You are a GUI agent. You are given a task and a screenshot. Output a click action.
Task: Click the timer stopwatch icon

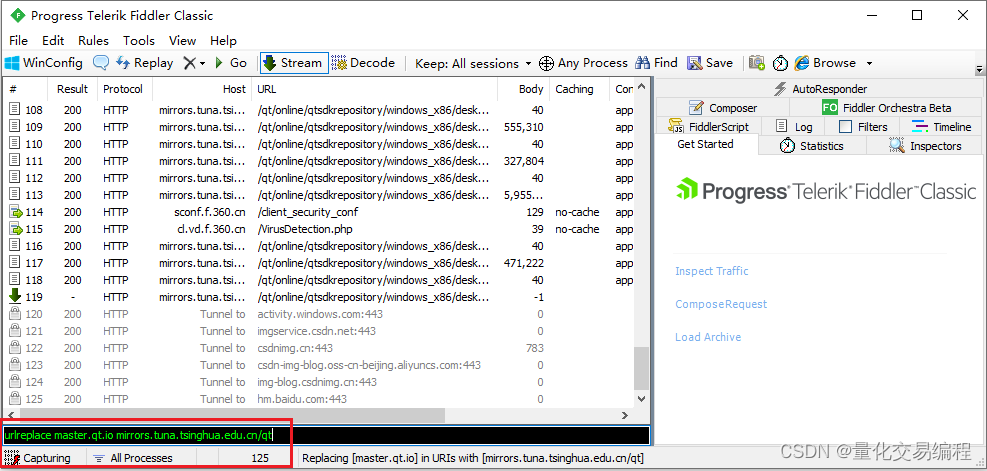[780, 63]
